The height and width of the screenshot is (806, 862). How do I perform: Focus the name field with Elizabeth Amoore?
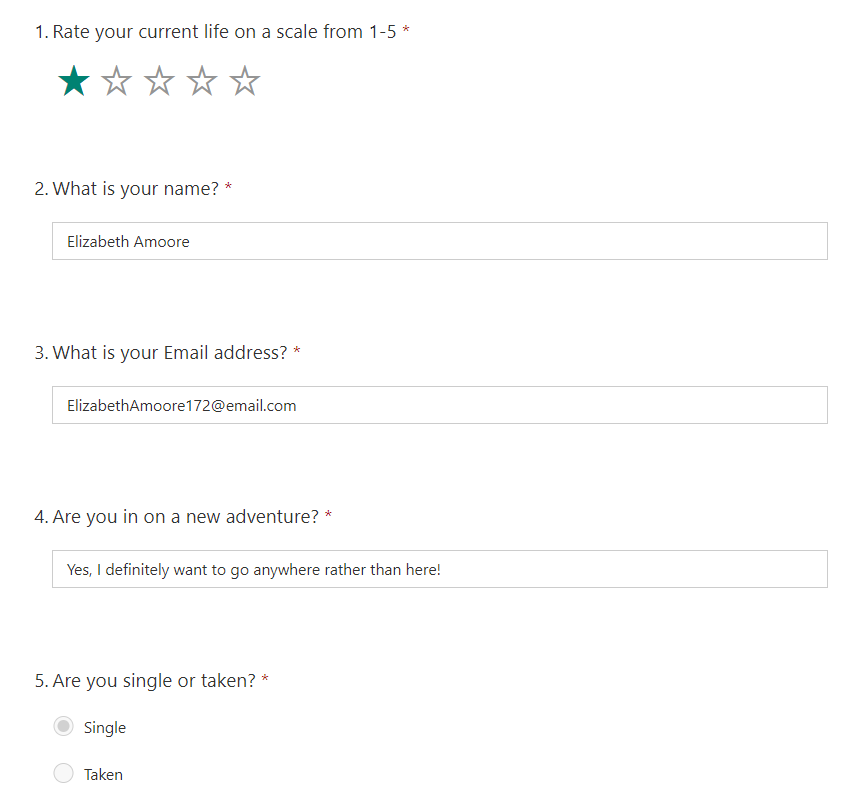click(439, 241)
